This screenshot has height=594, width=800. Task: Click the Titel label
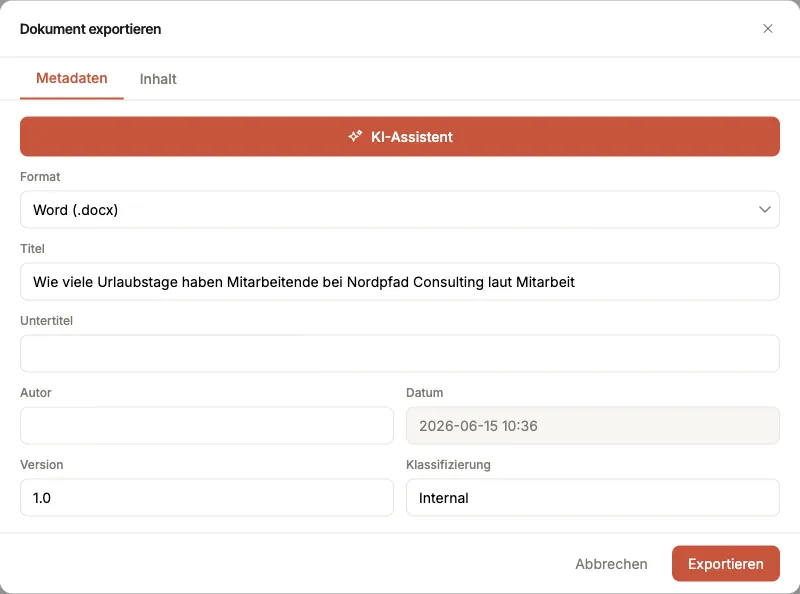point(32,249)
